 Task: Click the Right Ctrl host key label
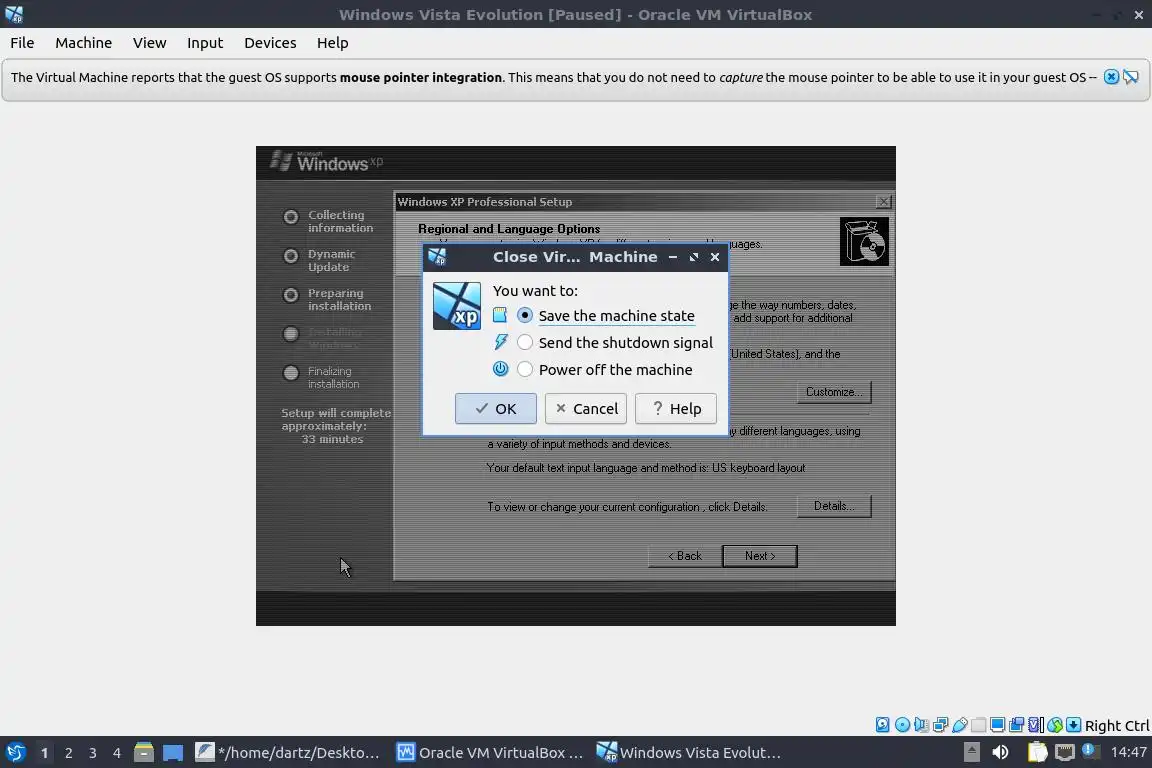click(x=1117, y=725)
